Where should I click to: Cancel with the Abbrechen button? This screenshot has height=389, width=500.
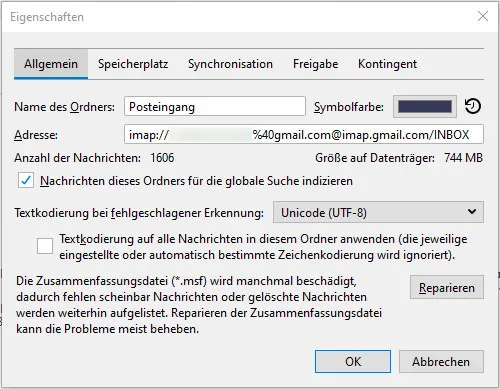(441, 361)
